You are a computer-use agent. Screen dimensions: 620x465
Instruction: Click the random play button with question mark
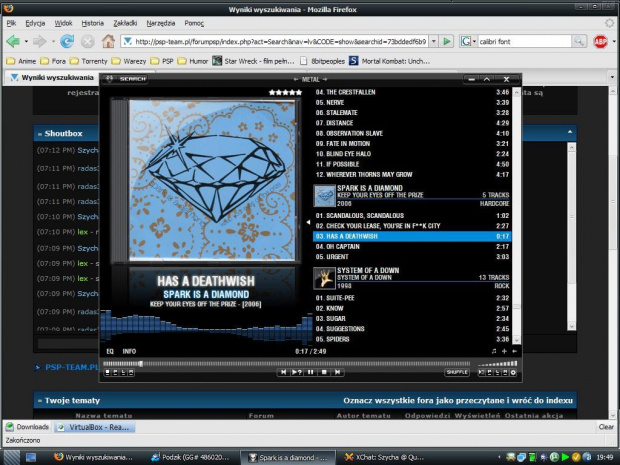297,372
